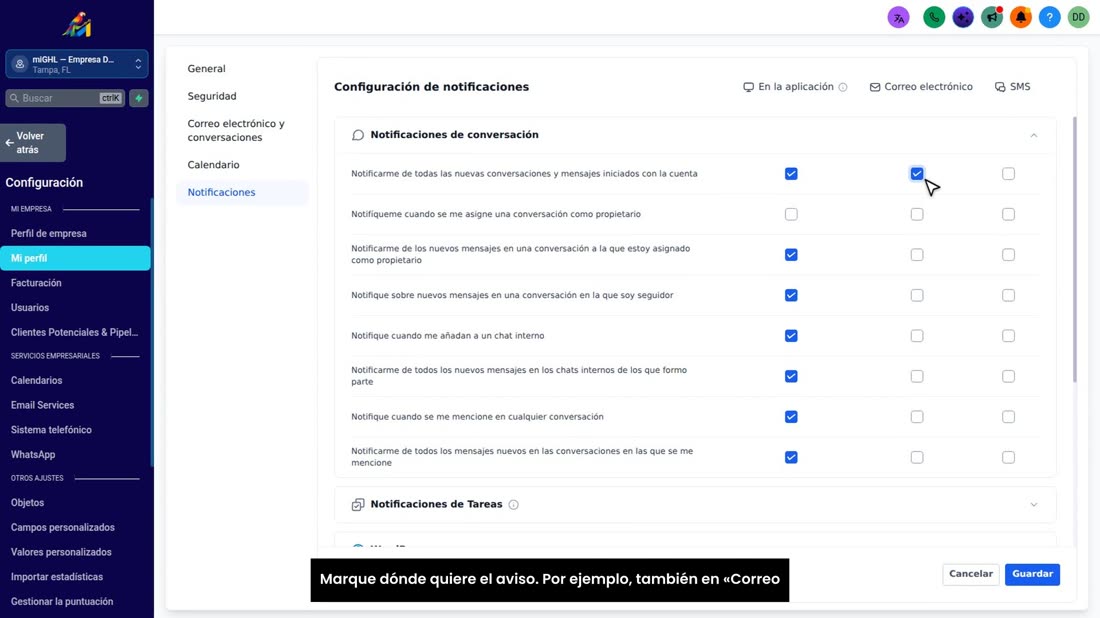Enable SMS for internal chats new messages
Image resolution: width=1100 pixels, height=618 pixels.
coord(1008,376)
